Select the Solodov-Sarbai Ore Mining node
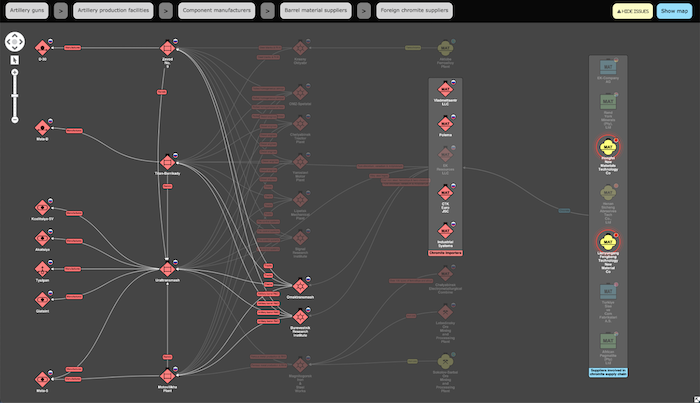This screenshot has width=700, height=403. tap(445, 361)
